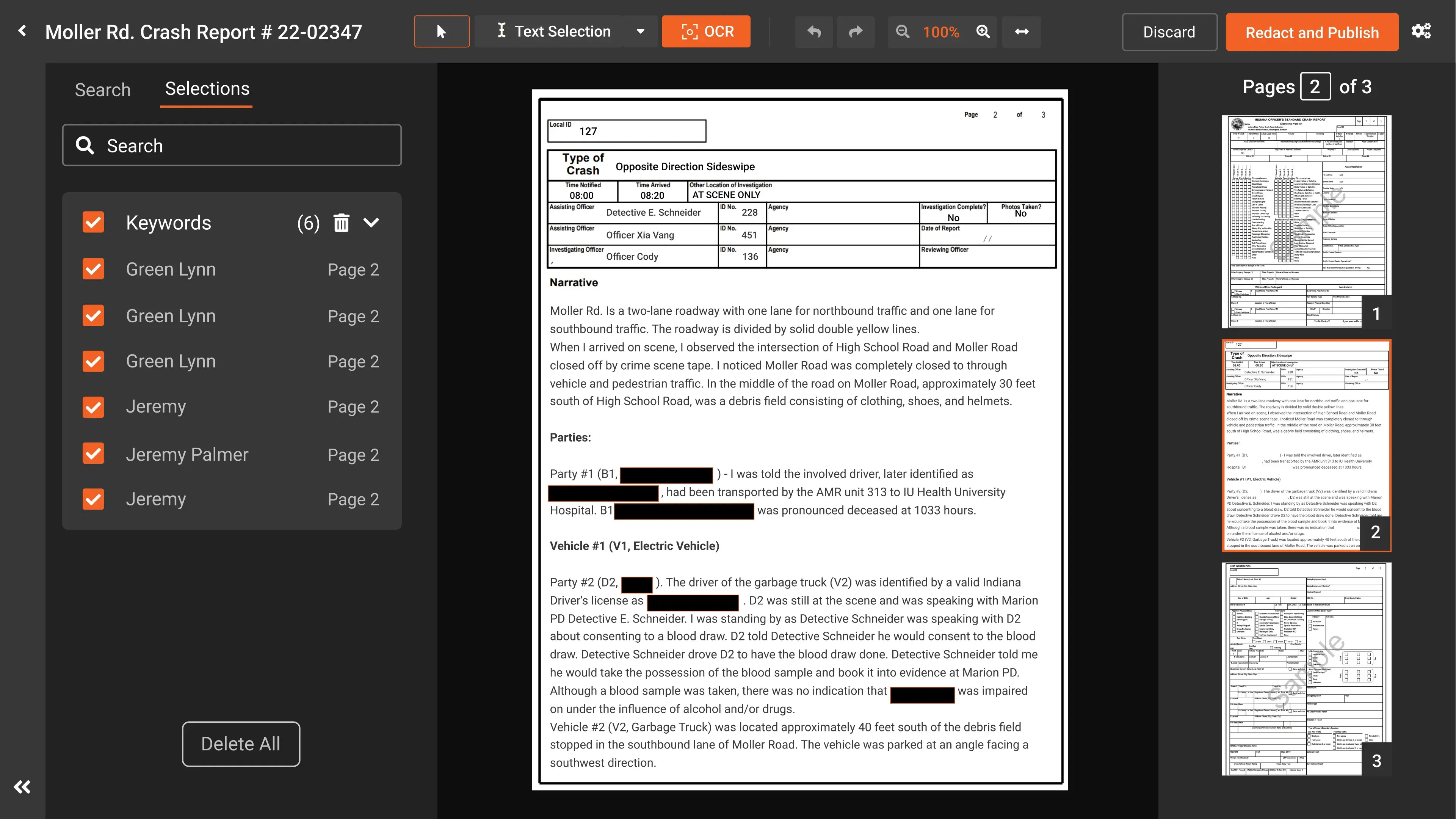Toggle first Green Lynn checkbox
The height and width of the screenshot is (819, 1456).
pyautogui.click(x=93, y=269)
